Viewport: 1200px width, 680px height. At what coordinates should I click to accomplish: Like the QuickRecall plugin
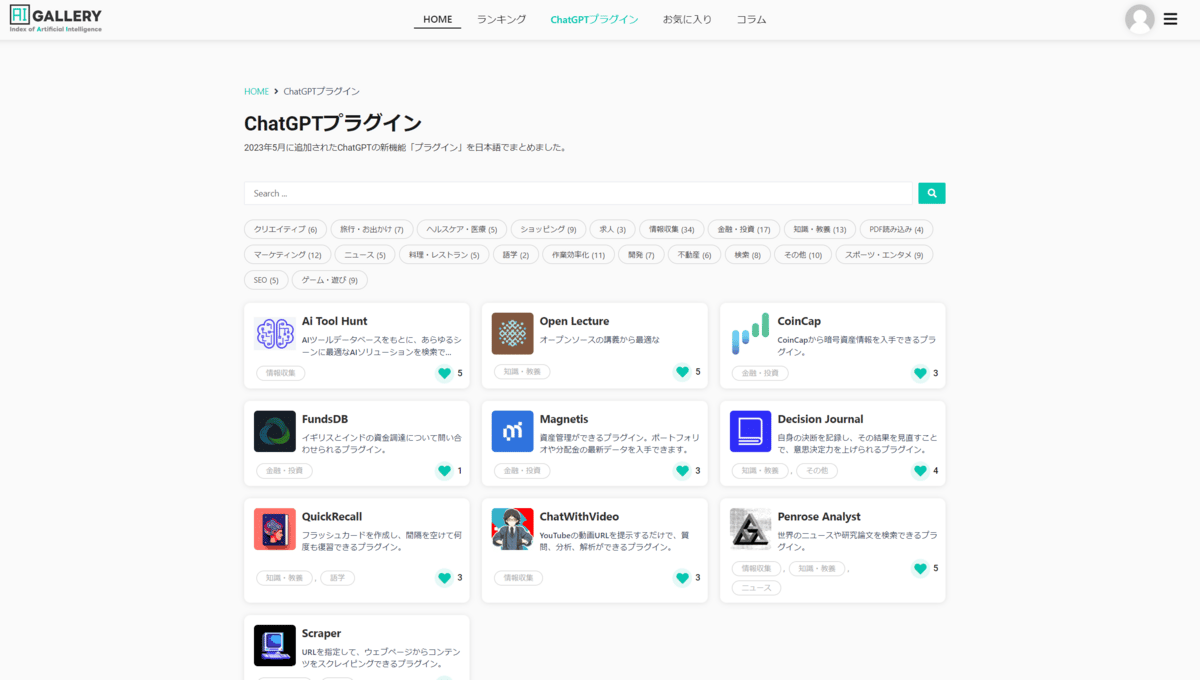click(x=445, y=578)
